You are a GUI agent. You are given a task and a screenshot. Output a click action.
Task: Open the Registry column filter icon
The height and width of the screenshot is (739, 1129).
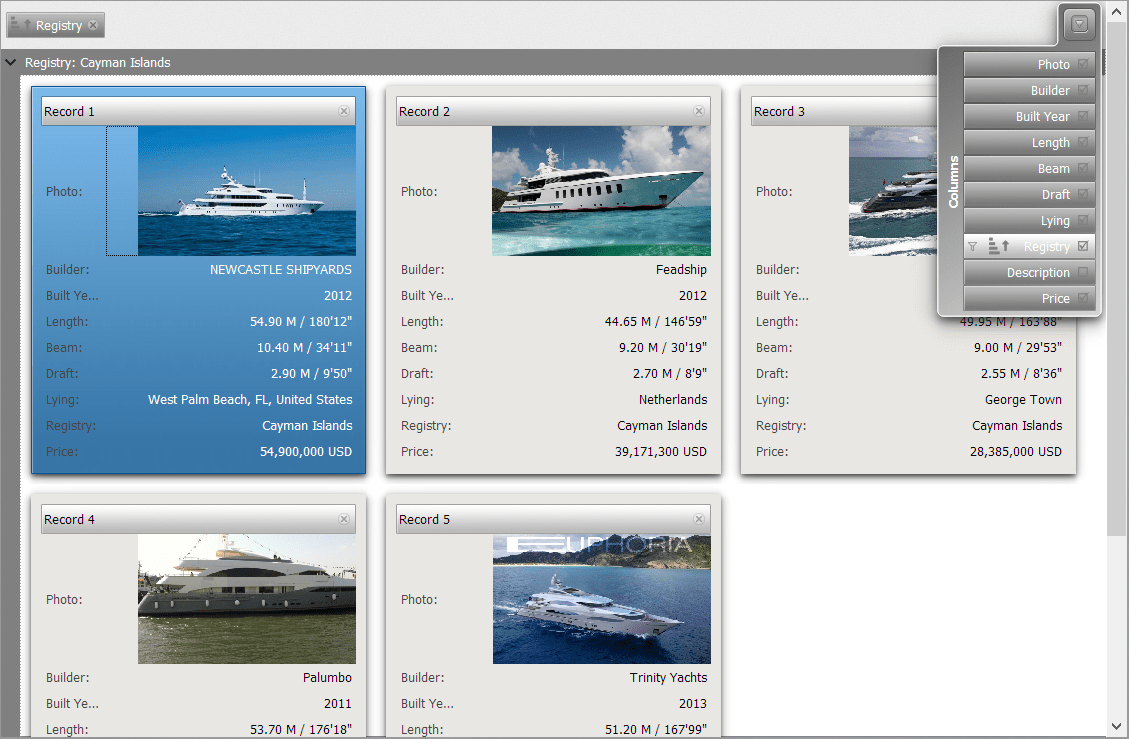973,246
